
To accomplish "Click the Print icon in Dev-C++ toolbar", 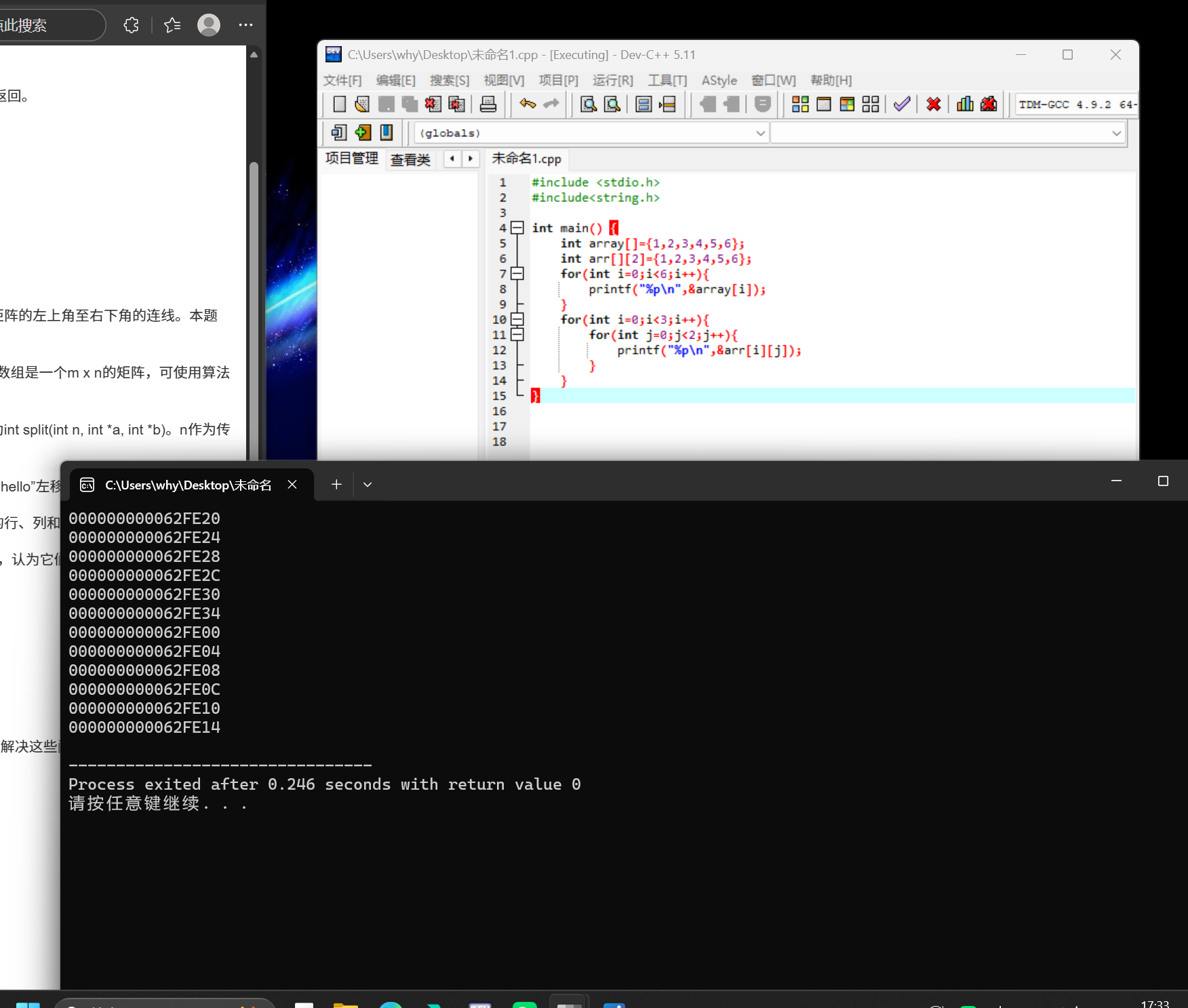I will [x=488, y=104].
